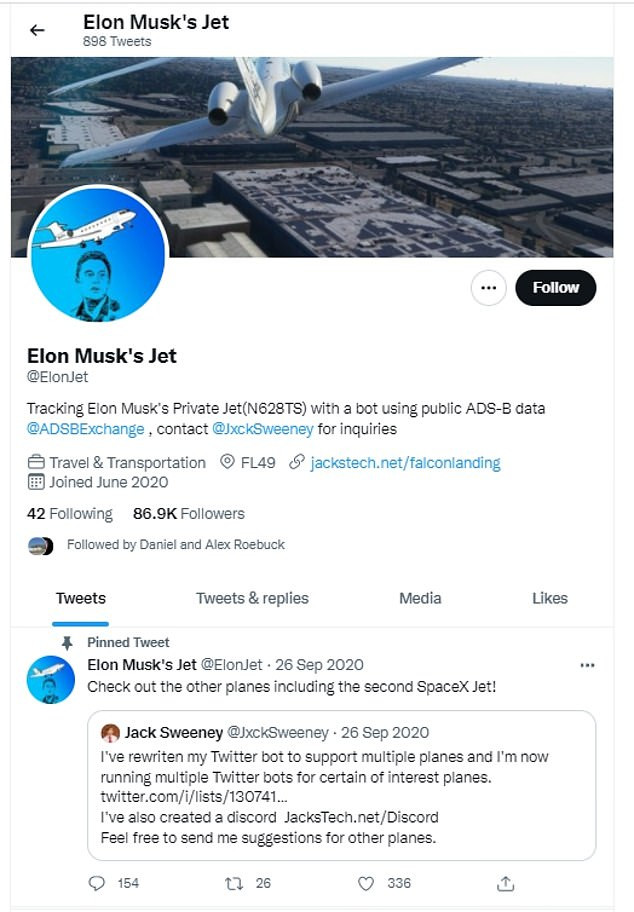Viewport: 634px width, 912px height.
Task: Click the back arrow icon
Action: pyautogui.click(x=37, y=30)
